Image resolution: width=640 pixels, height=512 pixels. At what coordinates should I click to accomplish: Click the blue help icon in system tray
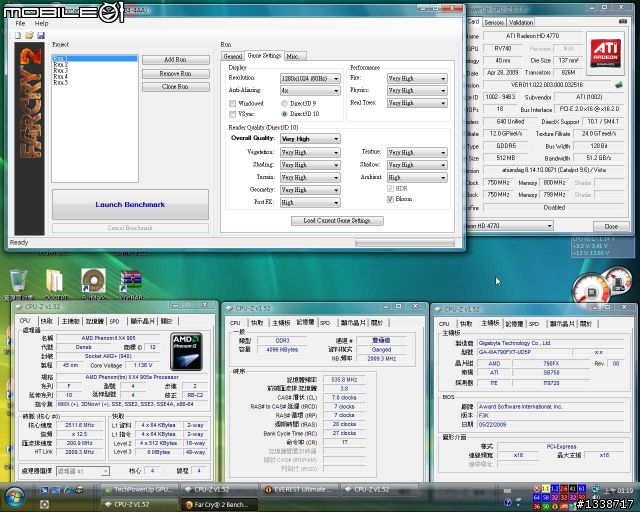pos(508,503)
